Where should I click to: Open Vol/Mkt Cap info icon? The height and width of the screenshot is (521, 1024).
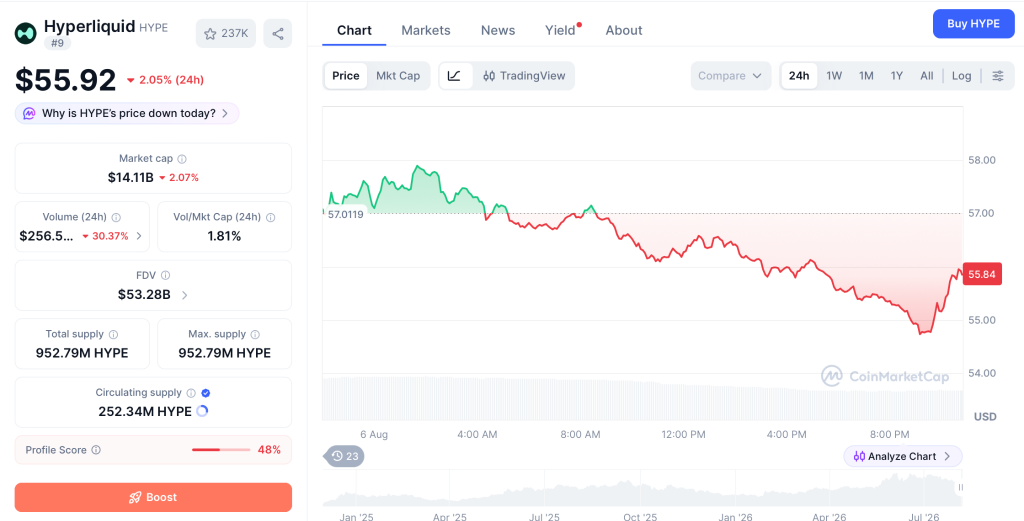pyautogui.click(x=270, y=217)
